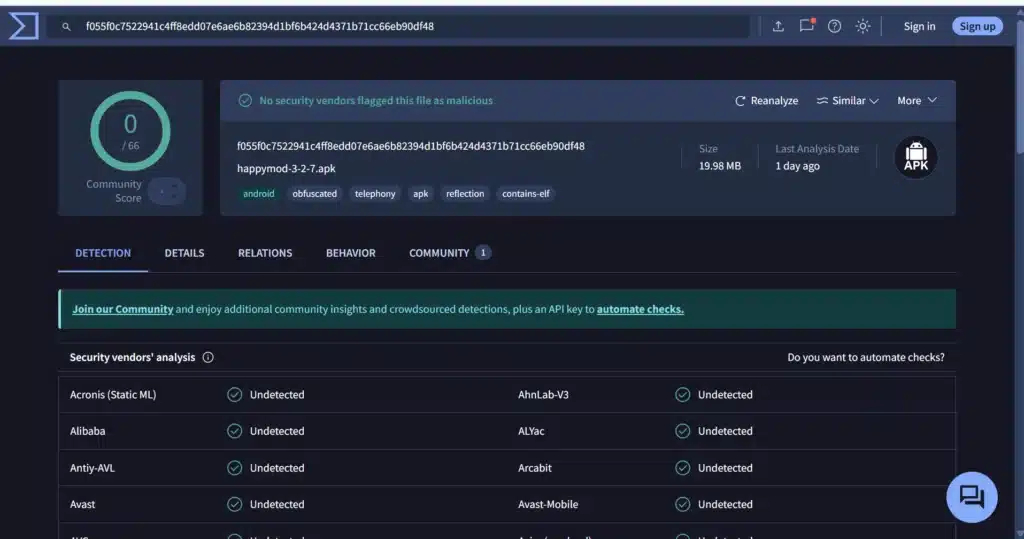Image resolution: width=1024 pixels, height=539 pixels.
Task: Click the AhnLab-V3 vendor name
Action: pos(543,395)
